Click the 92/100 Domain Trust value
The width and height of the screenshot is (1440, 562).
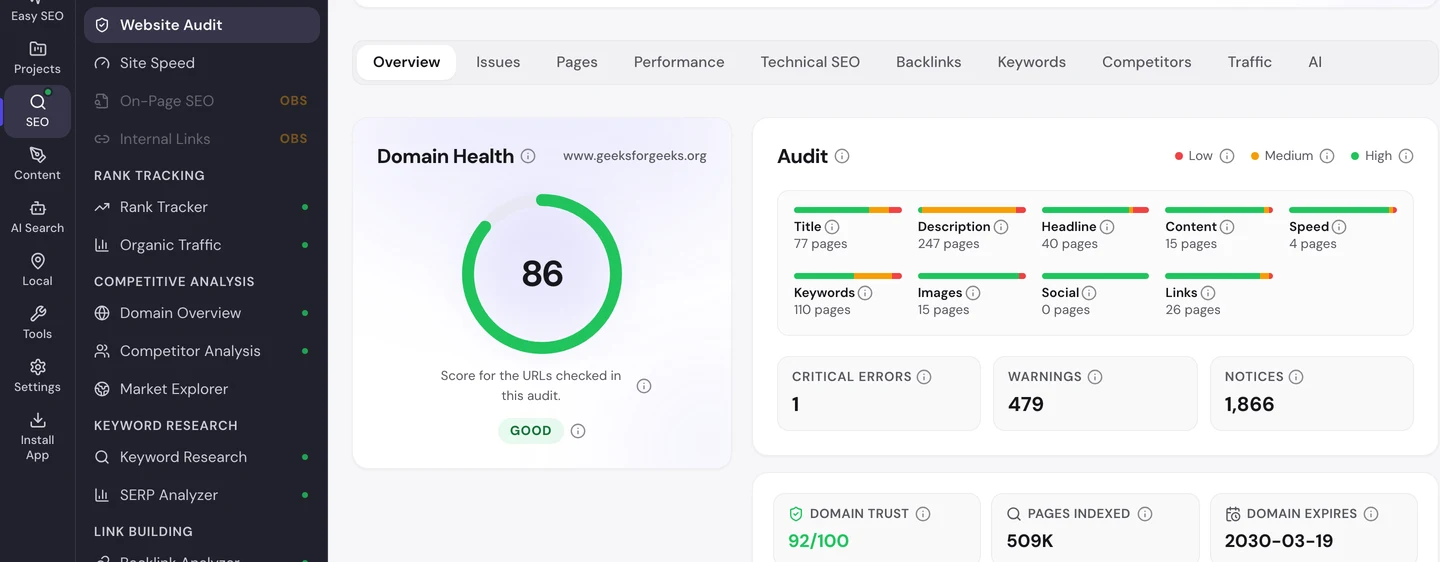click(x=818, y=541)
